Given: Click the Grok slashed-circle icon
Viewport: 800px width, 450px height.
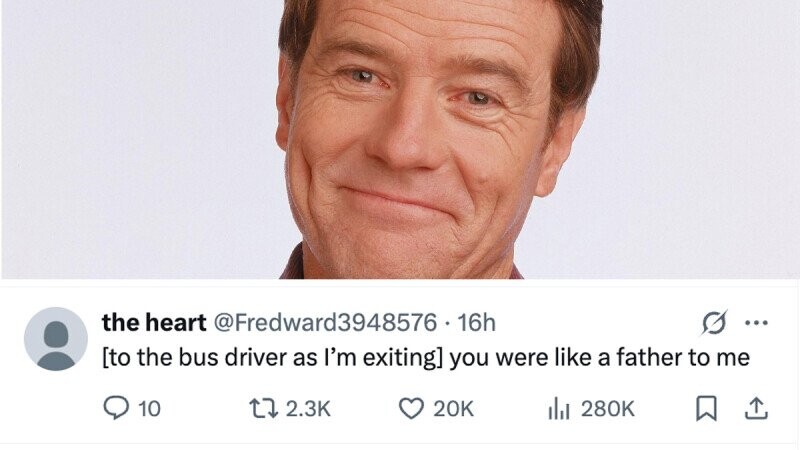Looking at the screenshot, I should click(x=714, y=322).
